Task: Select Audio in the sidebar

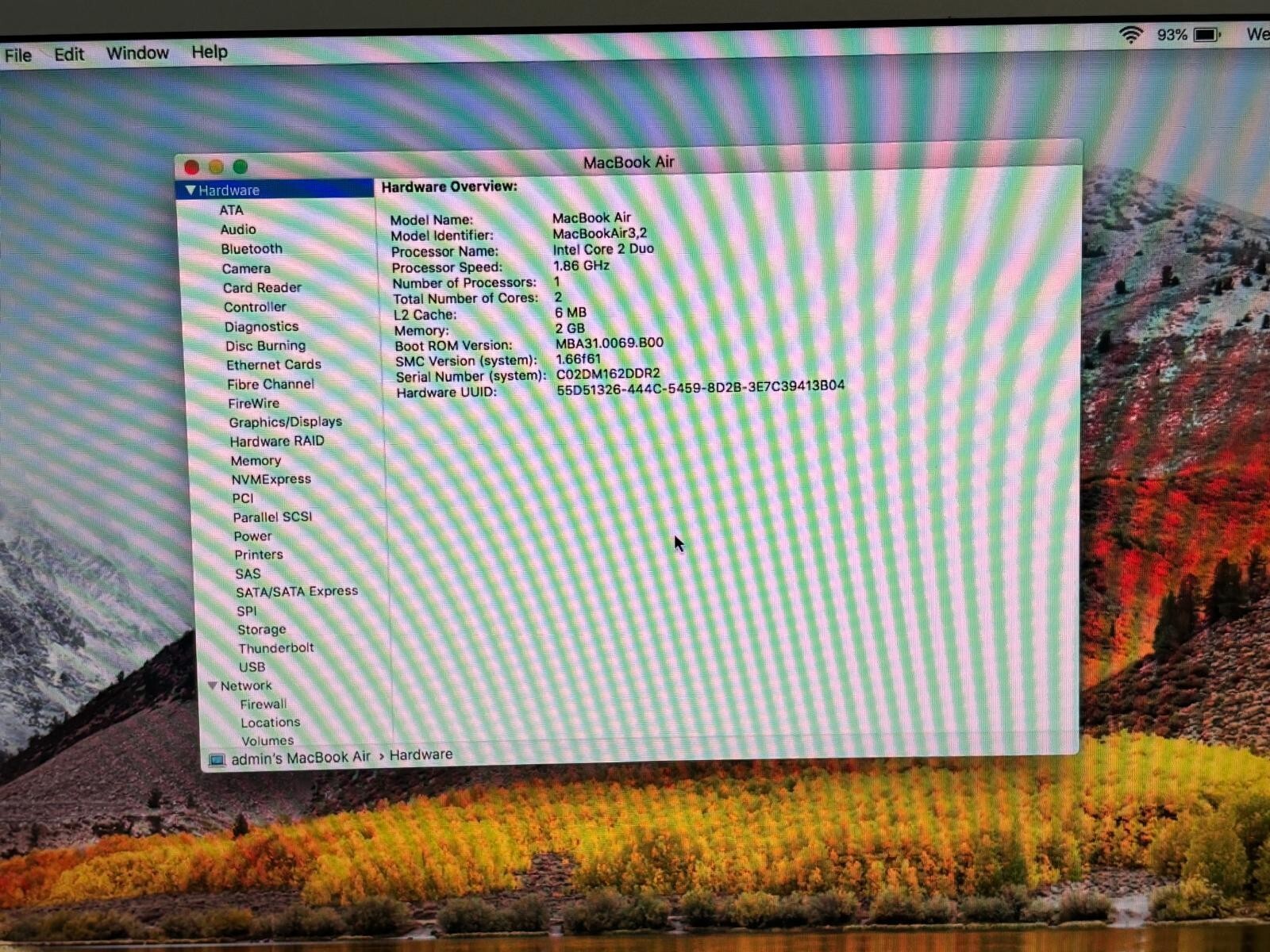Action: click(x=238, y=229)
